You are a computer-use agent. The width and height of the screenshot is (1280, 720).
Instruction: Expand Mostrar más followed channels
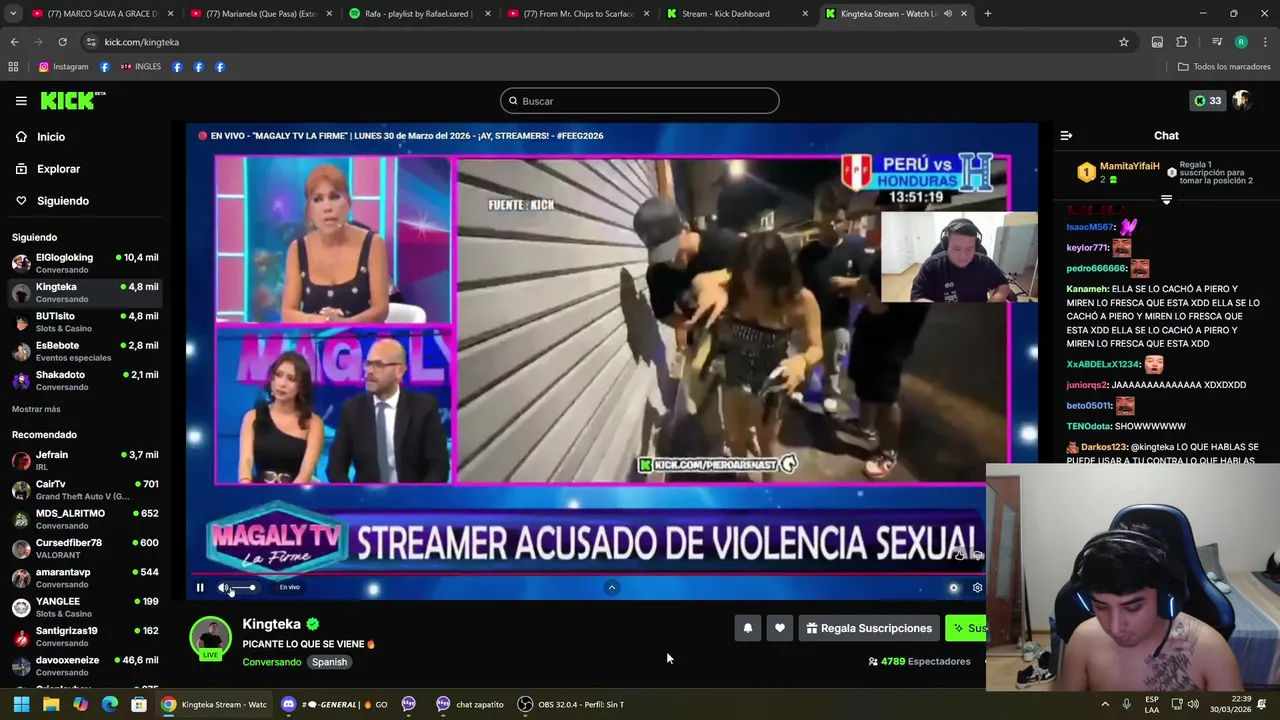(36, 409)
